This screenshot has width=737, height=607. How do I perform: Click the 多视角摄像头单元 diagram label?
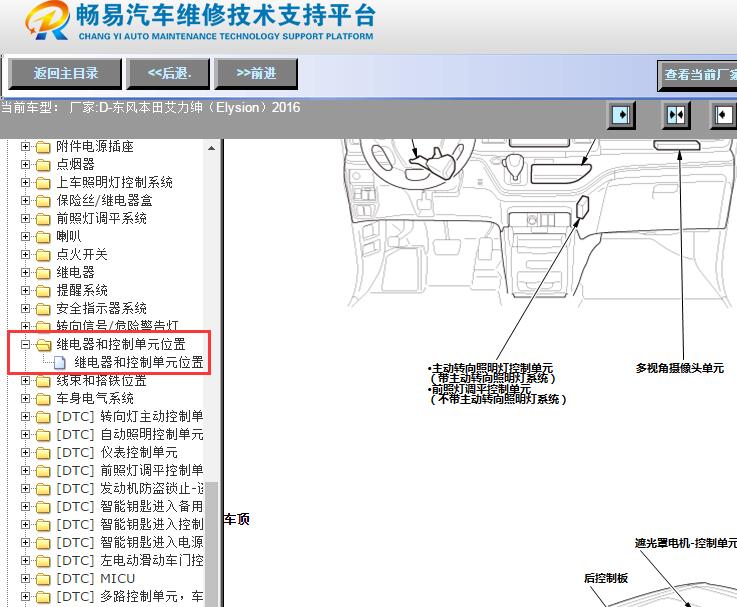(x=680, y=368)
